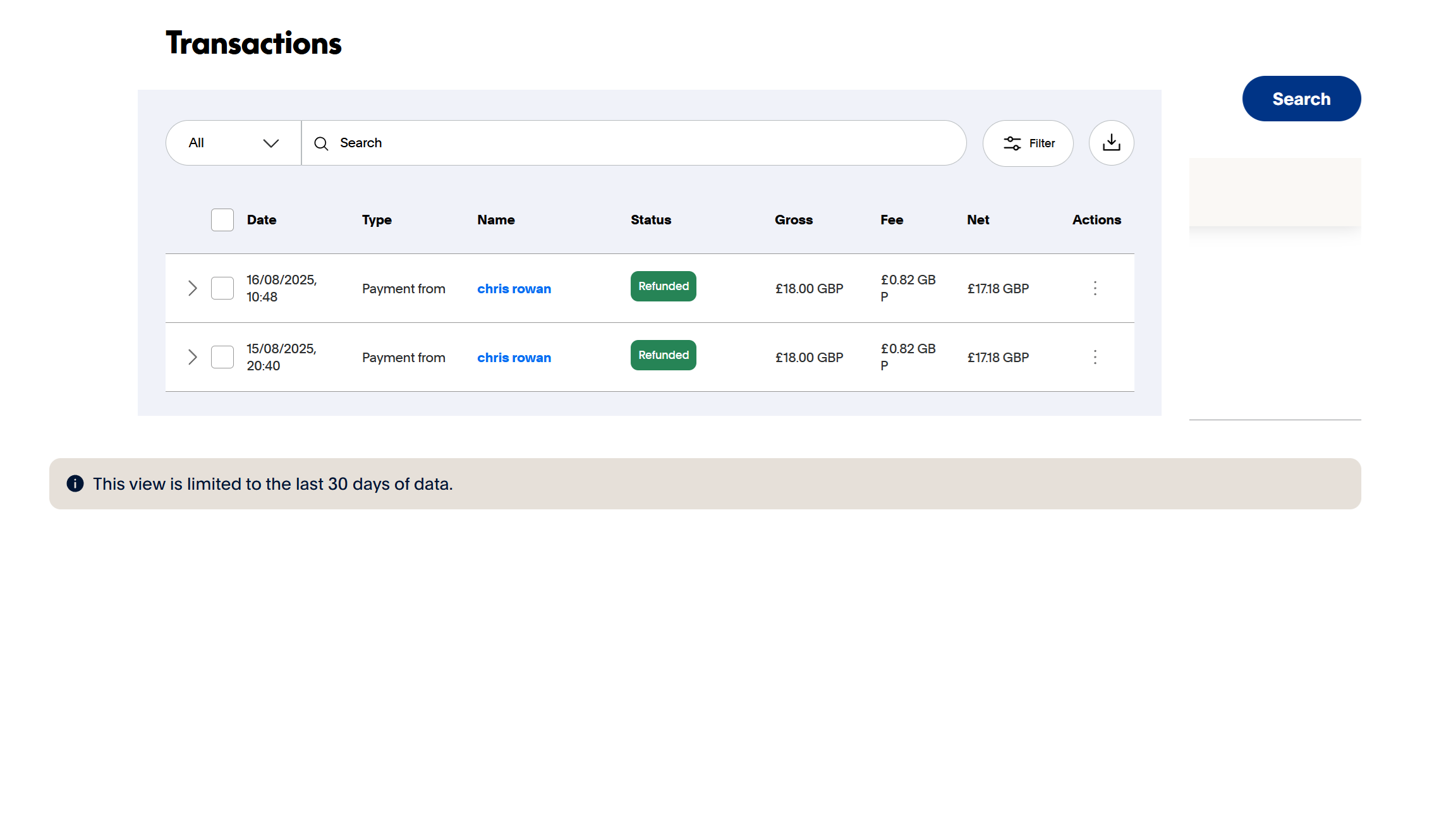Select the 15/08/2025 transaction checkbox
The width and height of the screenshot is (1456, 819).
pos(222,357)
